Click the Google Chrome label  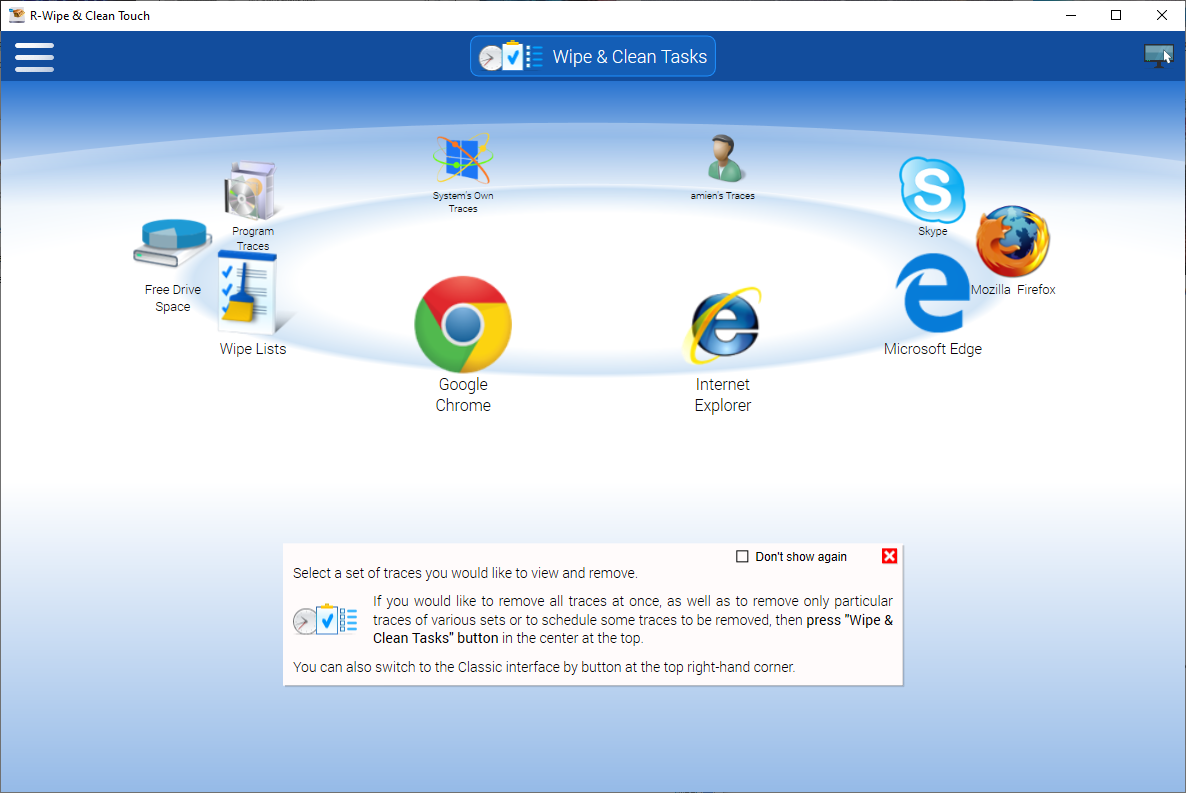pos(463,395)
